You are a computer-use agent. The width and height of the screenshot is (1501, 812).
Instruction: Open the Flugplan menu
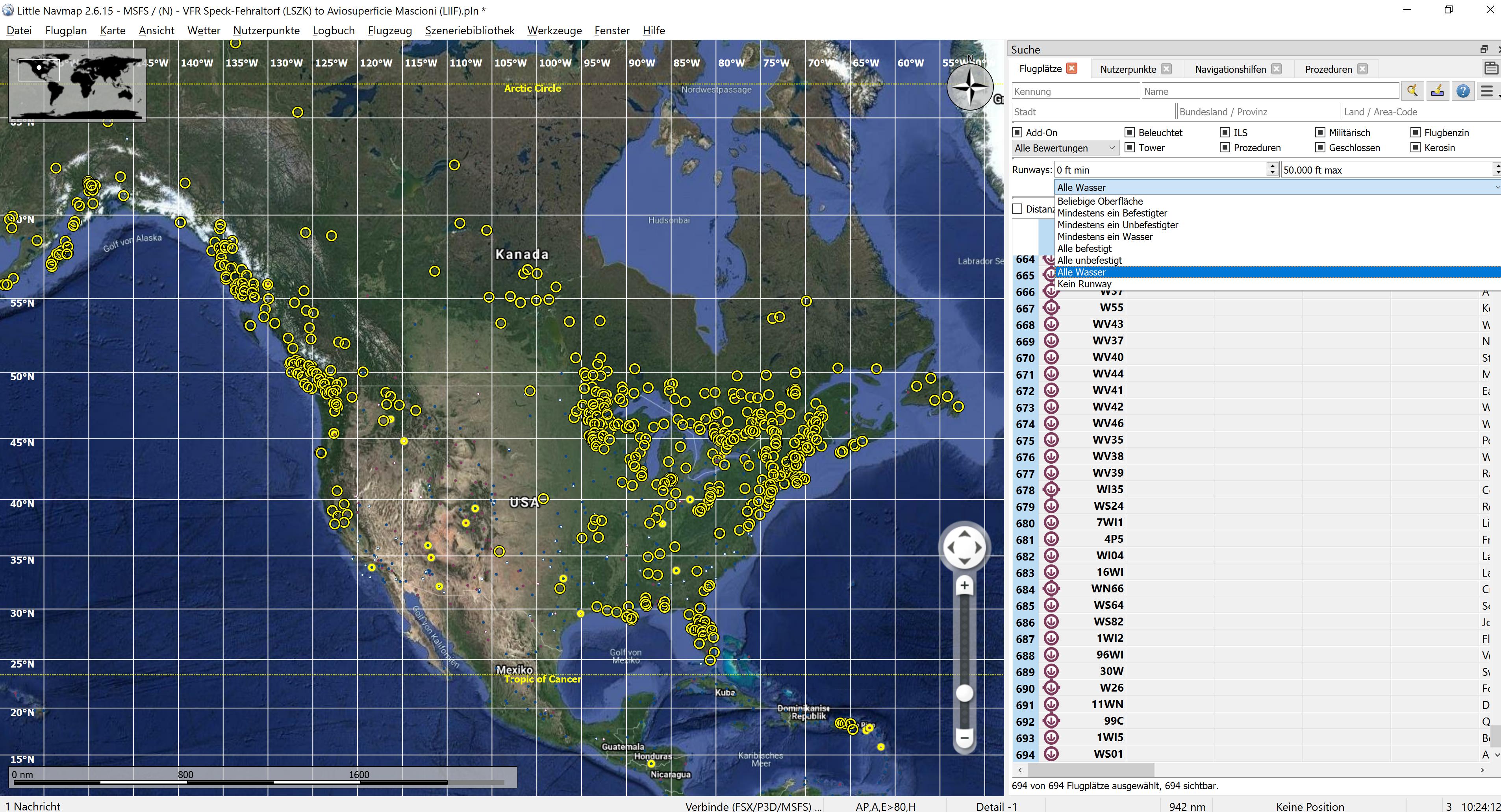(x=66, y=30)
